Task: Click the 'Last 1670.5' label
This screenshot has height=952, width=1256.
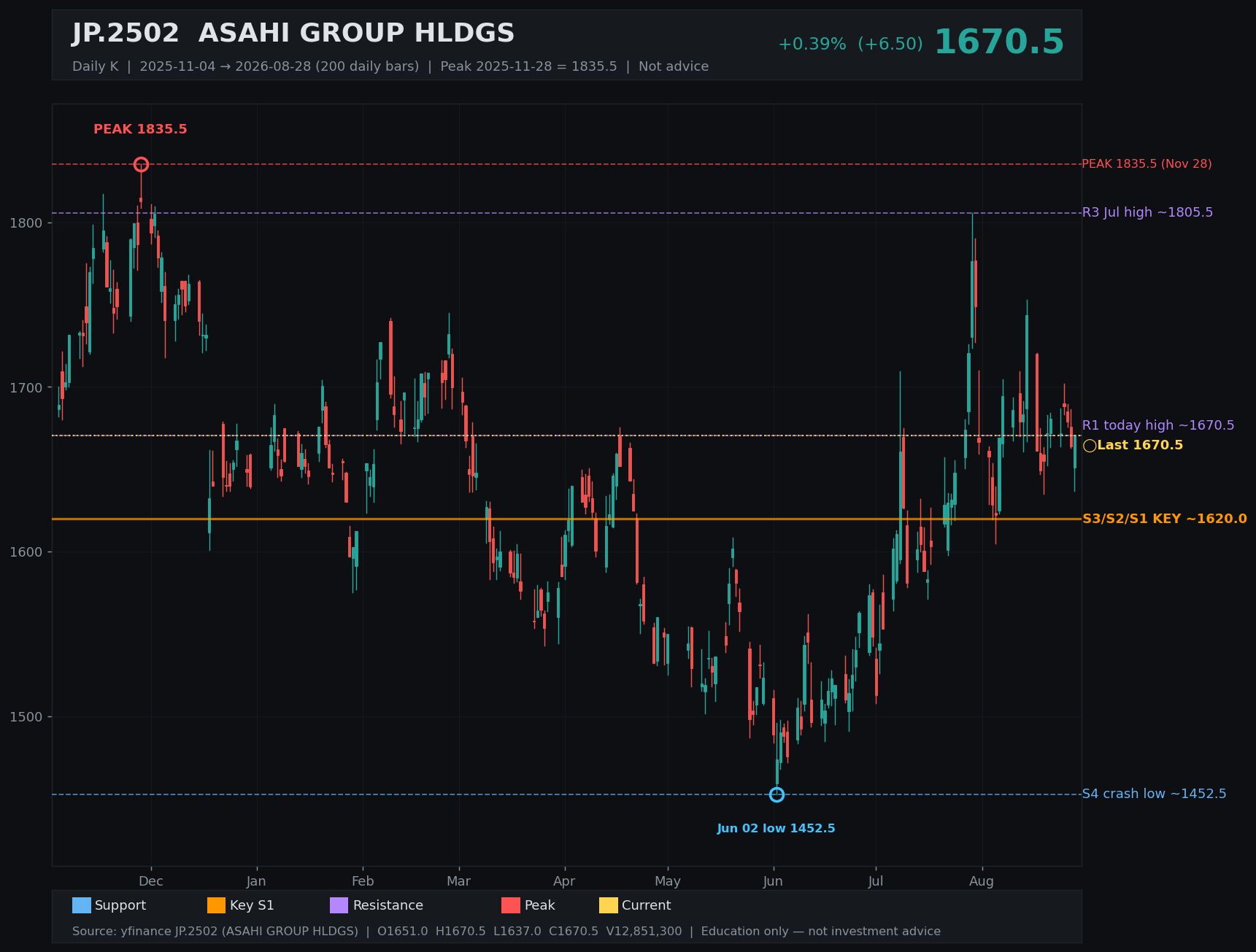Action: pos(1140,446)
